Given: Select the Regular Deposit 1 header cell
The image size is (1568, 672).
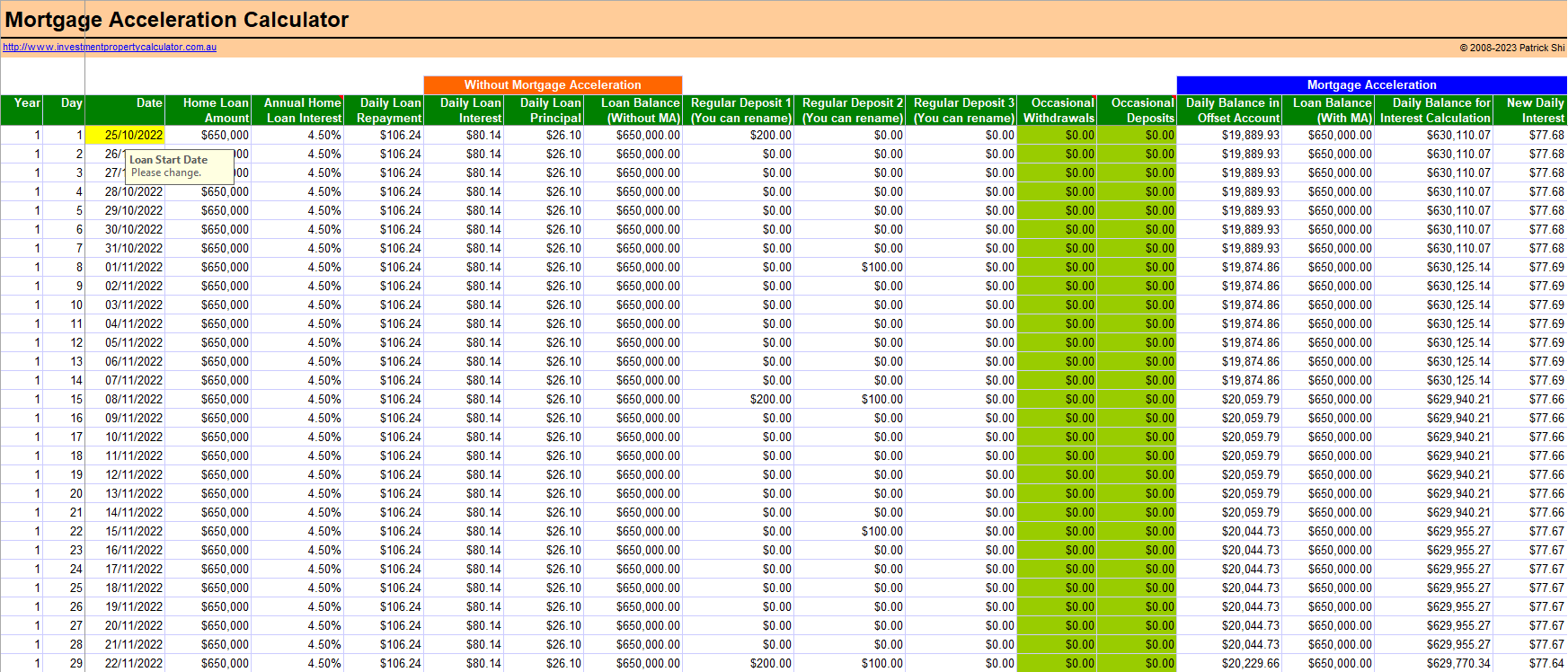Looking at the screenshot, I should click(740, 110).
